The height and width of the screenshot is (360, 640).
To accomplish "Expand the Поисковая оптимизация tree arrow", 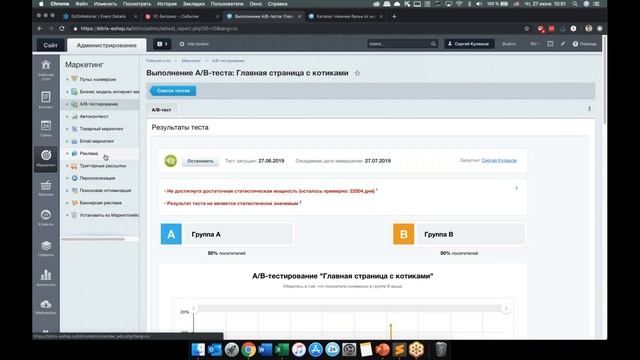I will 67,190.
